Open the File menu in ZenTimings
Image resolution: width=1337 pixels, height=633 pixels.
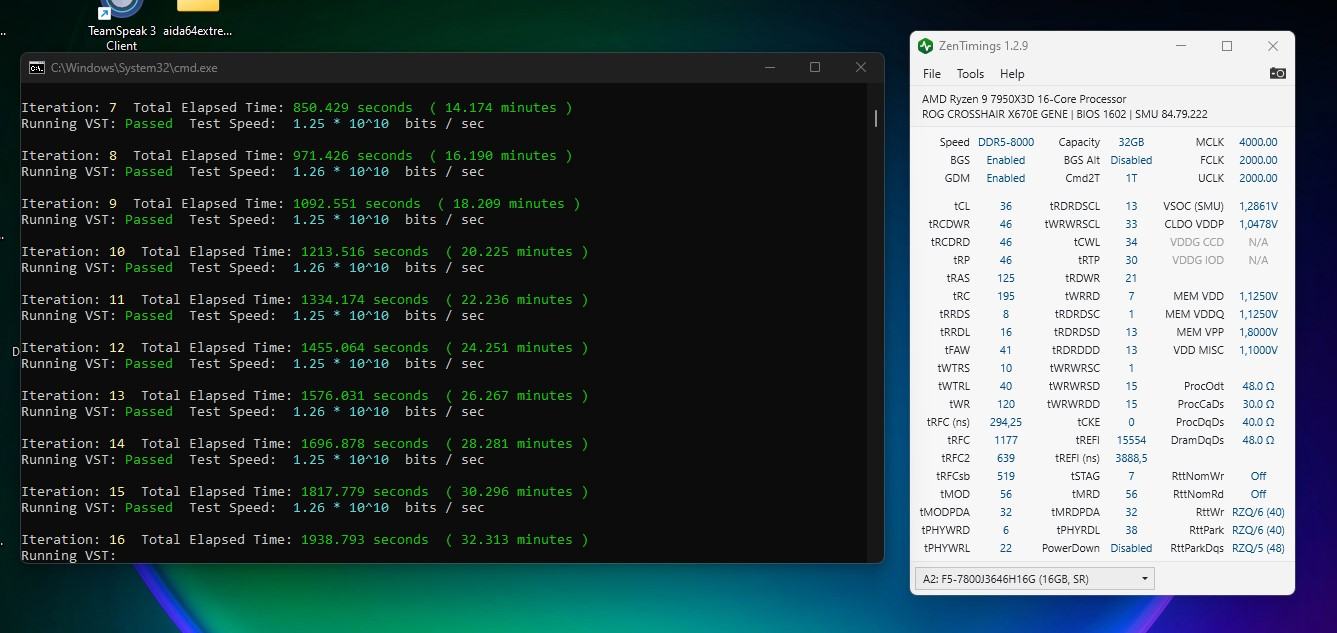click(932, 74)
